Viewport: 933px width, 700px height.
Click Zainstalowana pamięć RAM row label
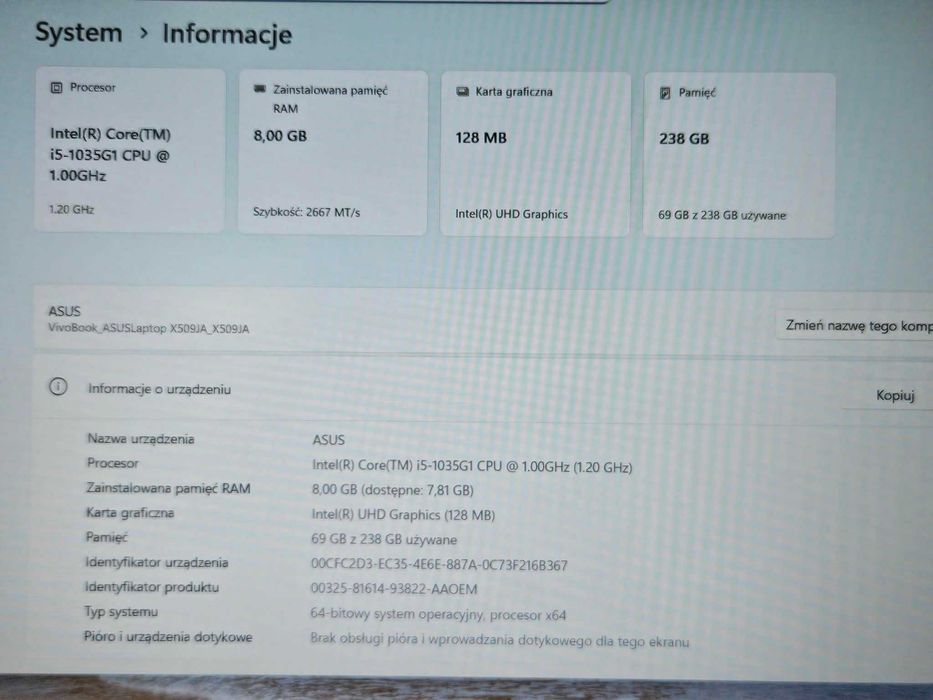pyautogui.click(x=168, y=488)
